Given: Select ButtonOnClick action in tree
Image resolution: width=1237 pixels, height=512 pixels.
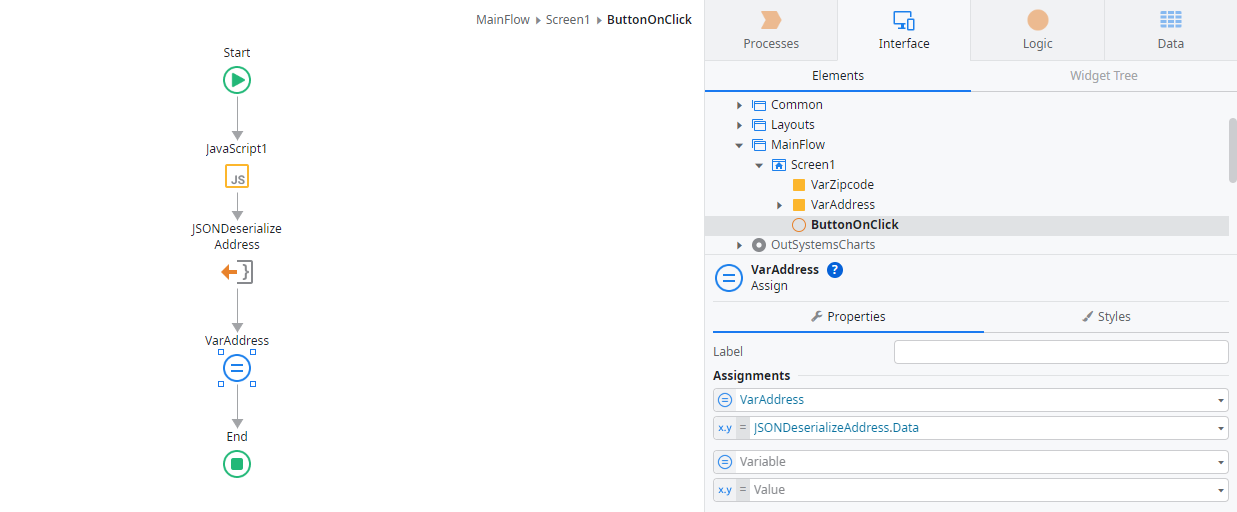Looking at the screenshot, I should pyautogui.click(x=854, y=225).
